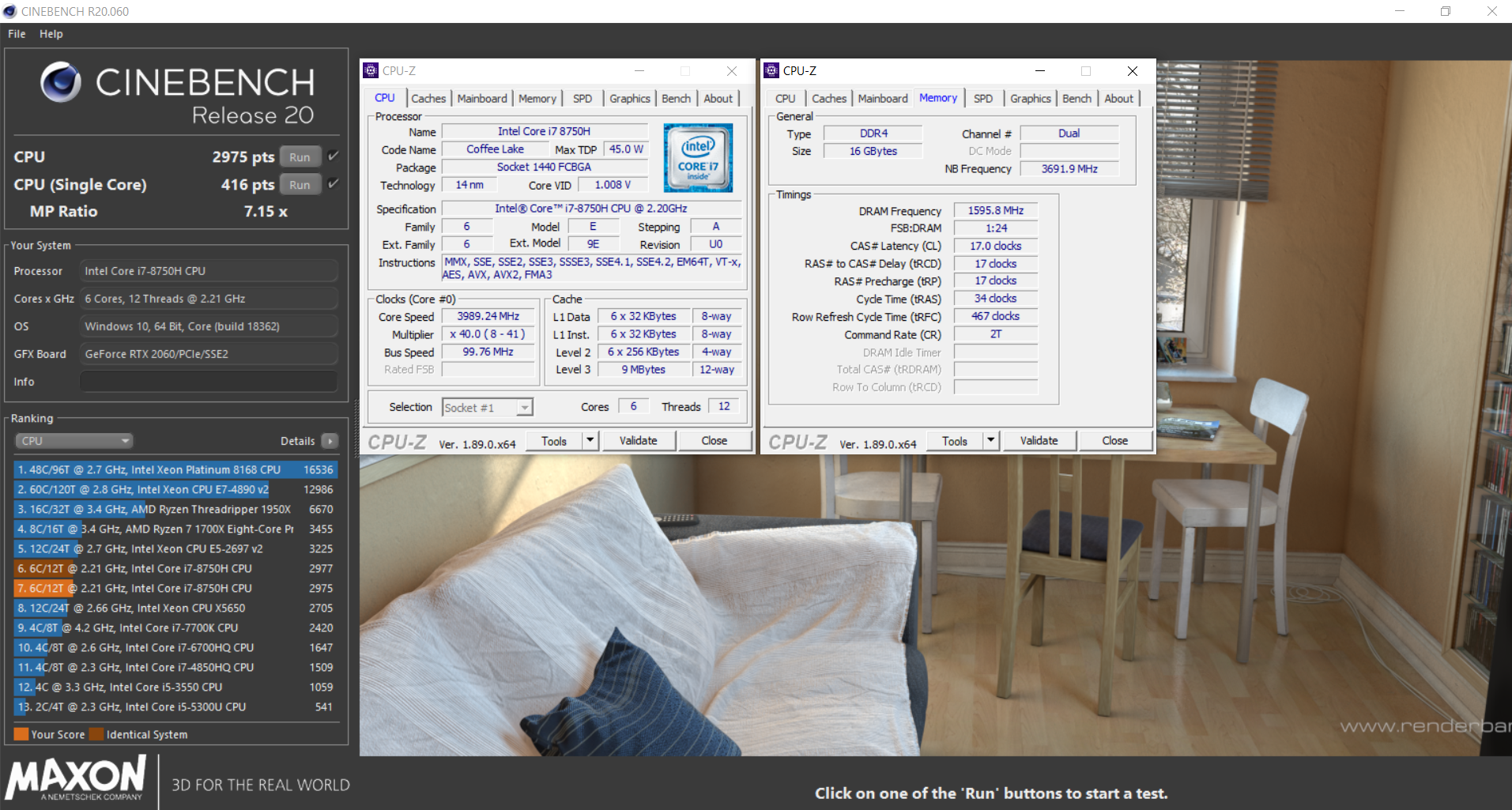Switch to Caches tab in right CPU-Z
This screenshot has height=810, width=1512.
pyautogui.click(x=829, y=98)
